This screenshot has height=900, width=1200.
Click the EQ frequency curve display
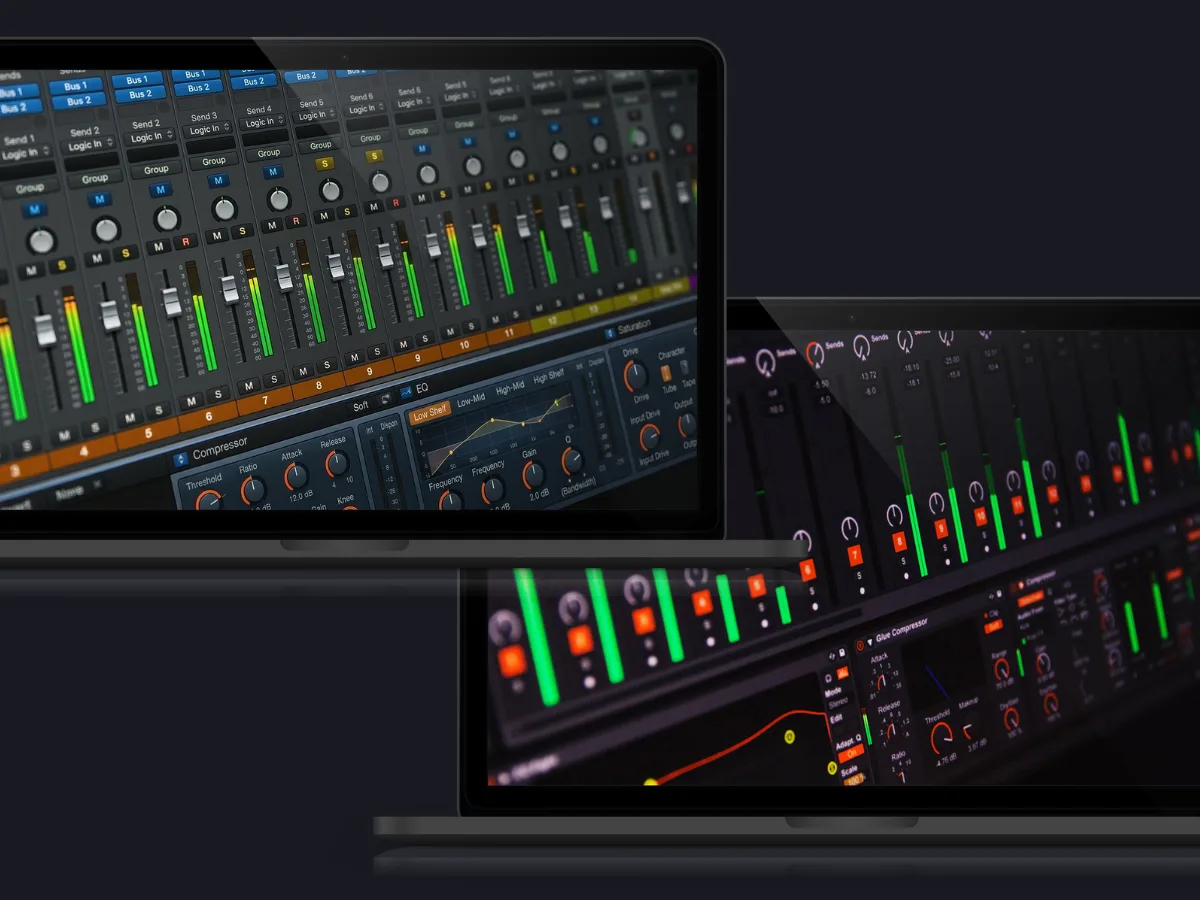point(500,434)
